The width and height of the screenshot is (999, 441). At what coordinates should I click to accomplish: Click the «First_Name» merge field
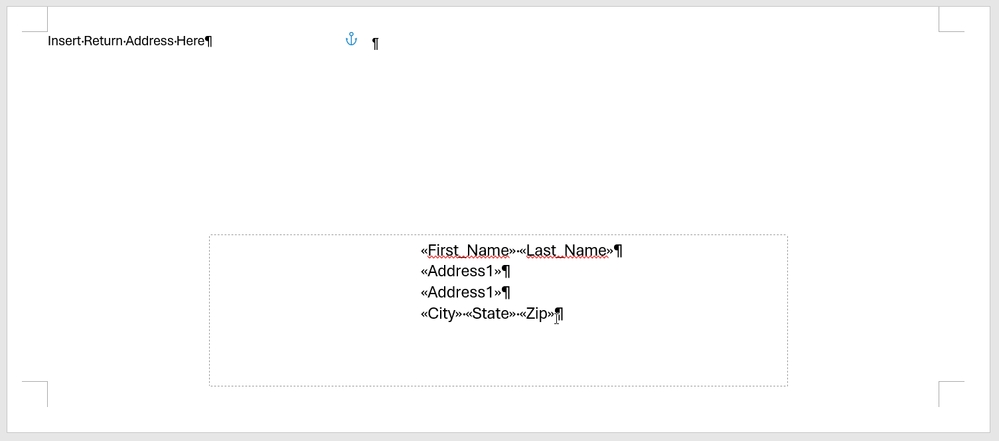[x=468, y=250]
